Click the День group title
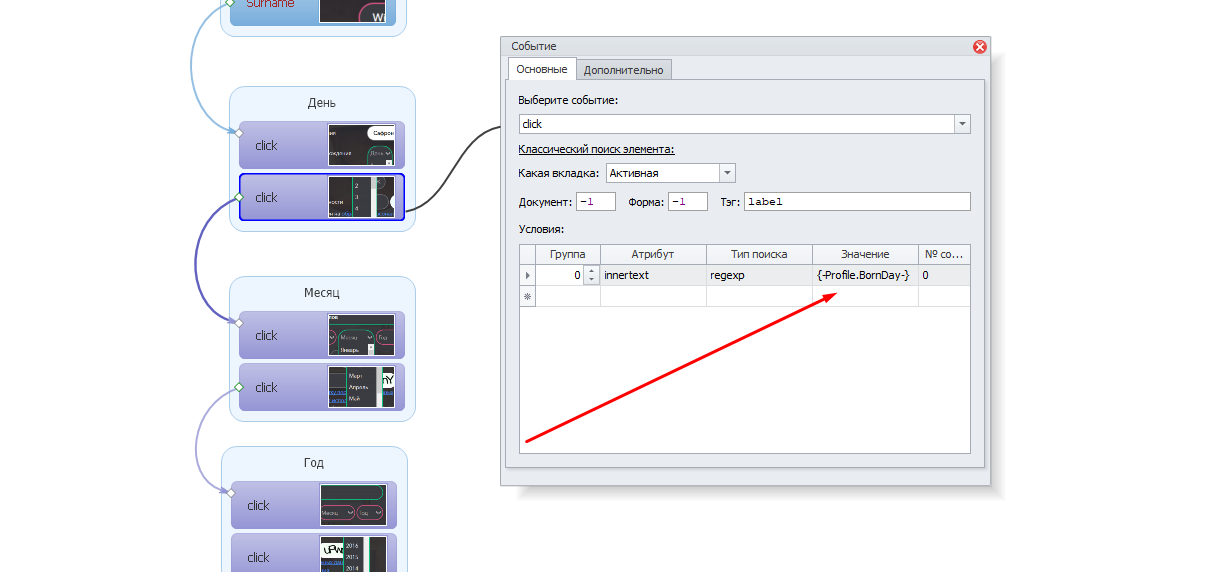 [x=322, y=103]
